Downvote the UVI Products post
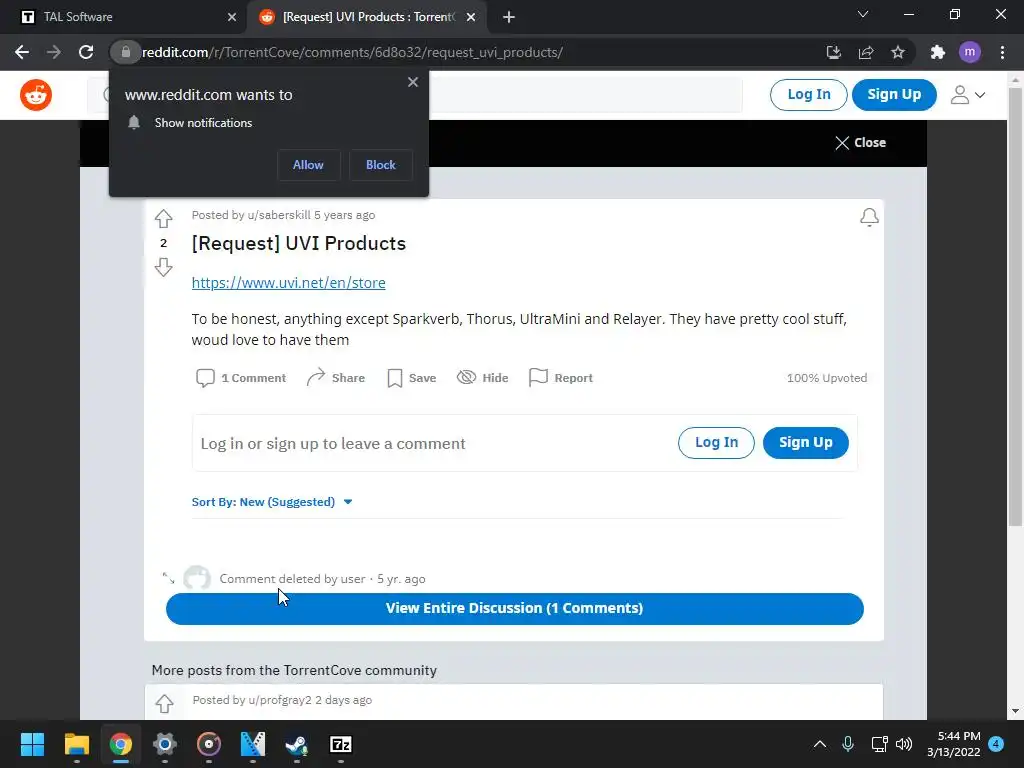This screenshot has height=768, width=1024. click(x=163, y=267)
